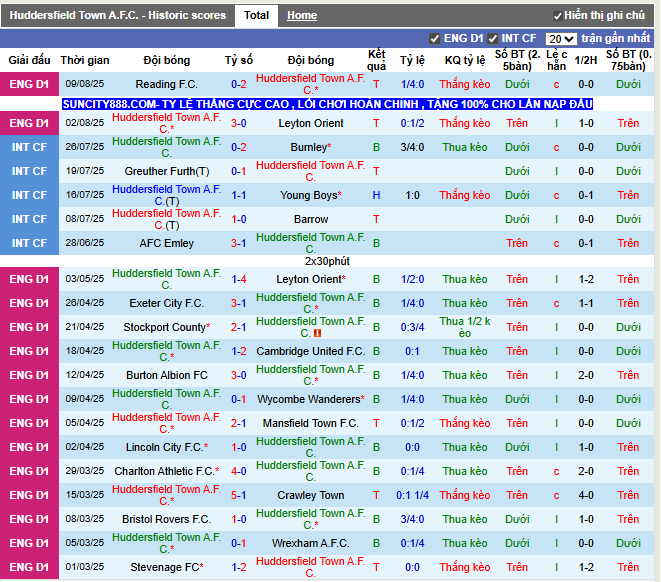The image size is (661, 582).
Task: Click Burton Albion FC team name
Action: [167, 375]
